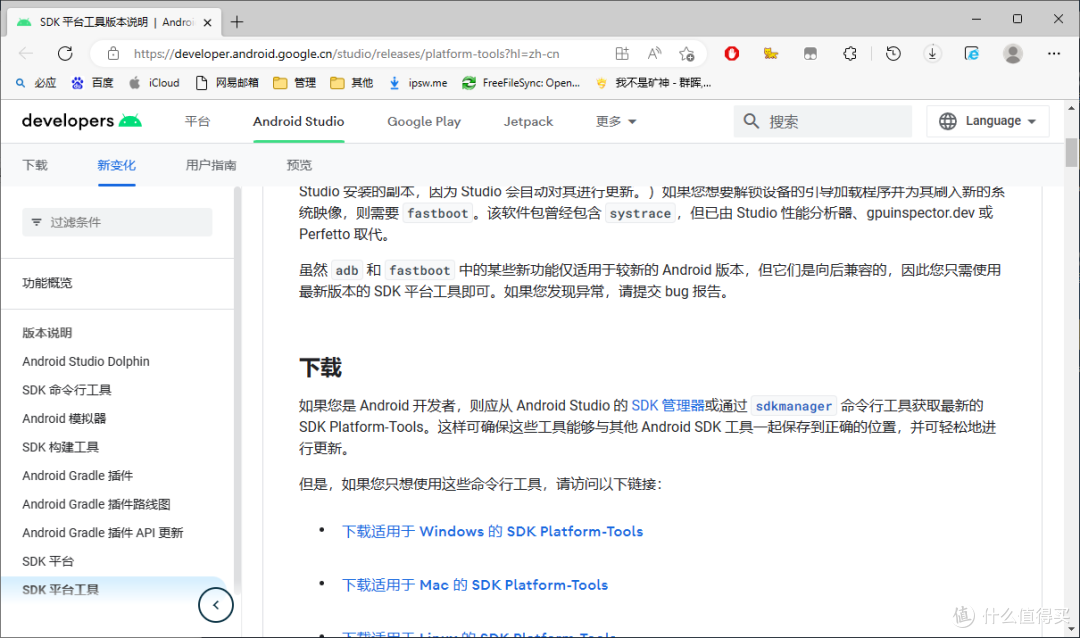
Task: Open browser settings three-dot menu
Action: point(1054,54)
